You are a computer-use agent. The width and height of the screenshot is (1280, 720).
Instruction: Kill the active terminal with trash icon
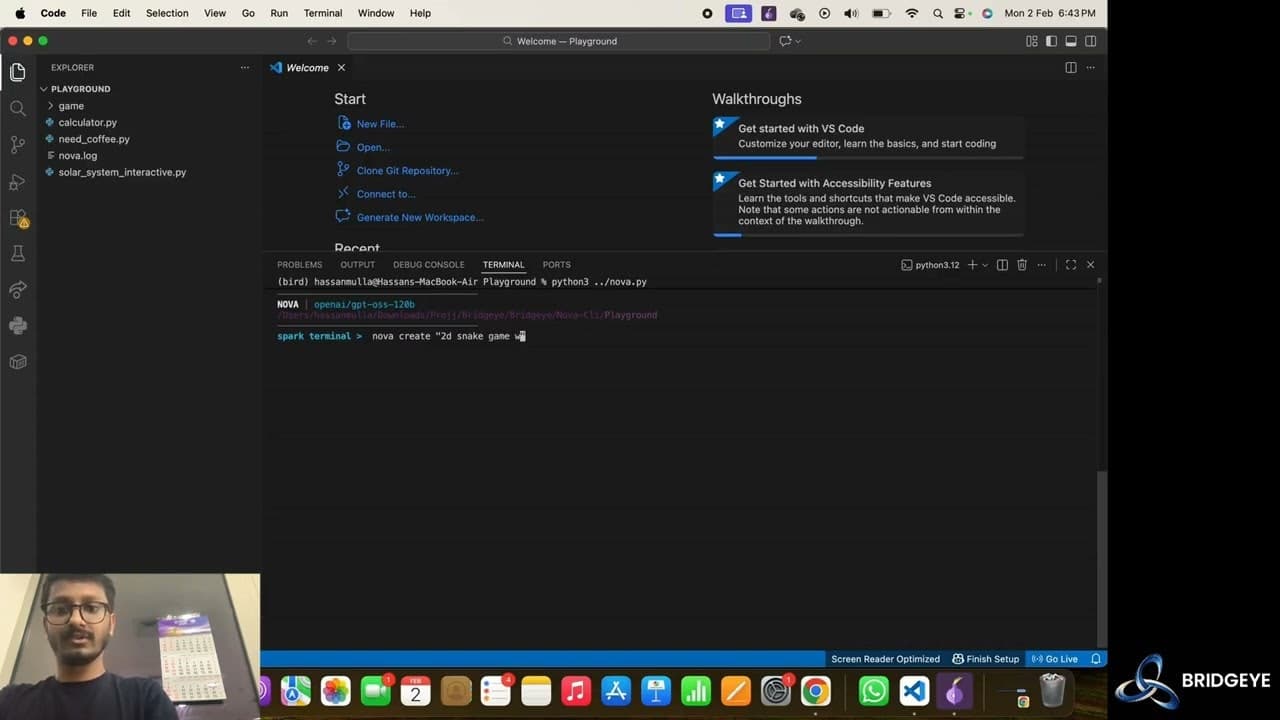click(x=1021, y=264)
